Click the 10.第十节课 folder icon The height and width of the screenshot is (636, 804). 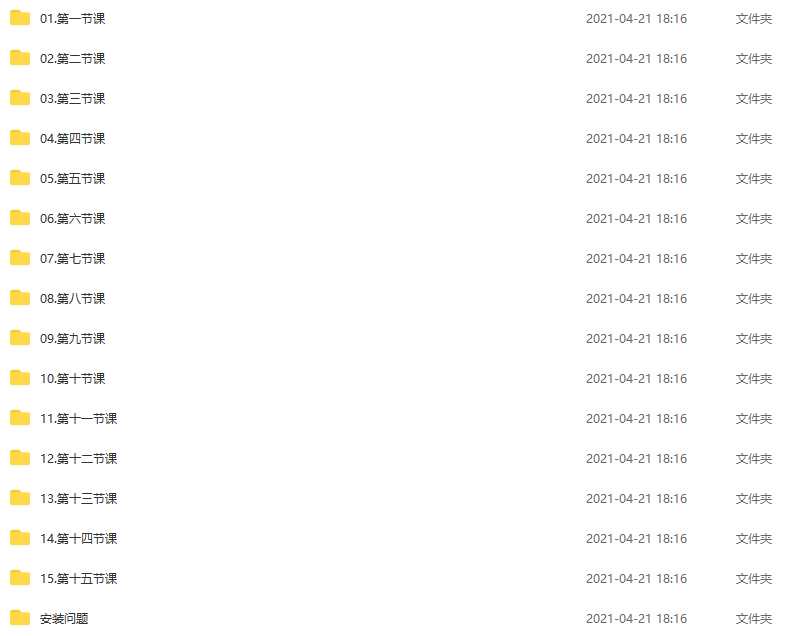pos(20,378)
